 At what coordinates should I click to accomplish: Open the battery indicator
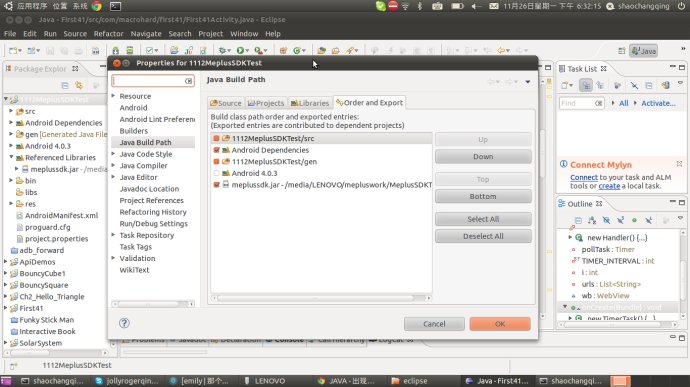pos(457,6)
